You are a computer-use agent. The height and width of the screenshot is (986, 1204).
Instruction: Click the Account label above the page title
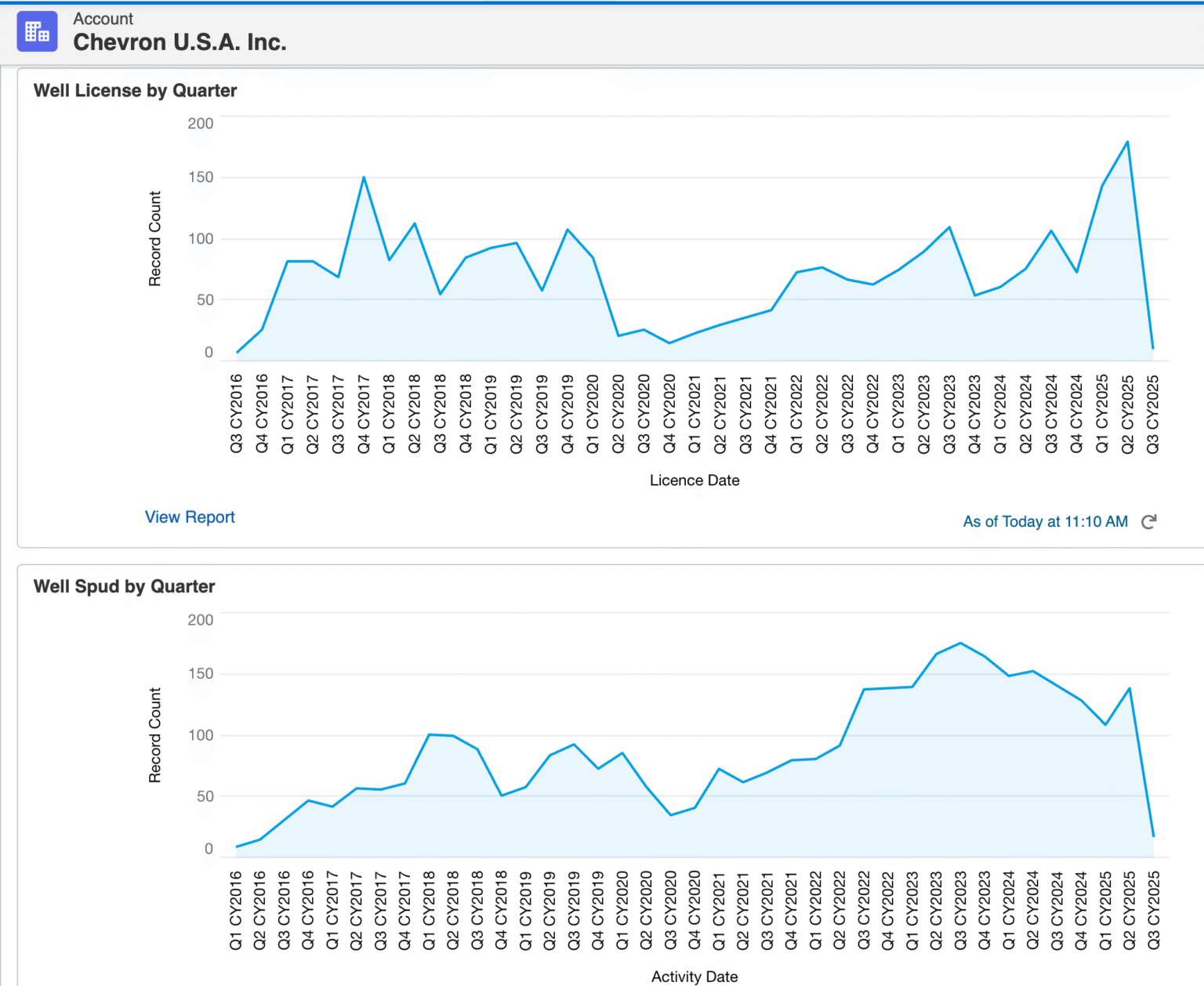[103, 18]
